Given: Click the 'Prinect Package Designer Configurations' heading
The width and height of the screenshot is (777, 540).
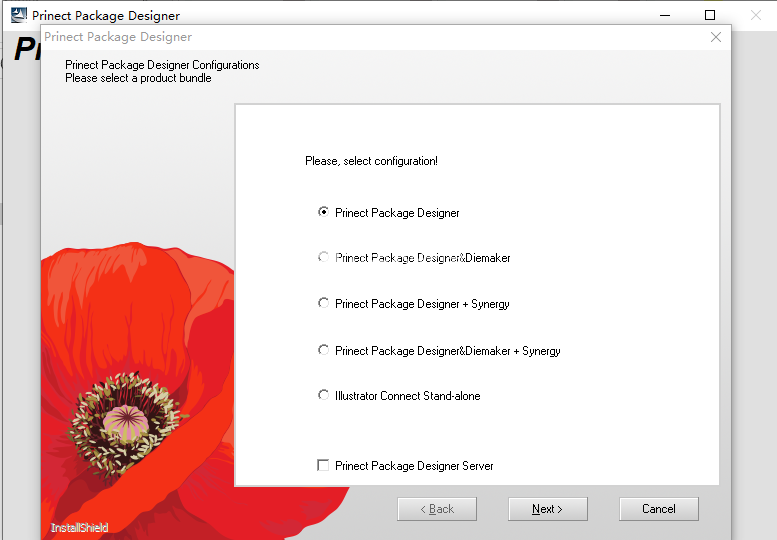Looking at the screenshot, I should tap(162, 65).
